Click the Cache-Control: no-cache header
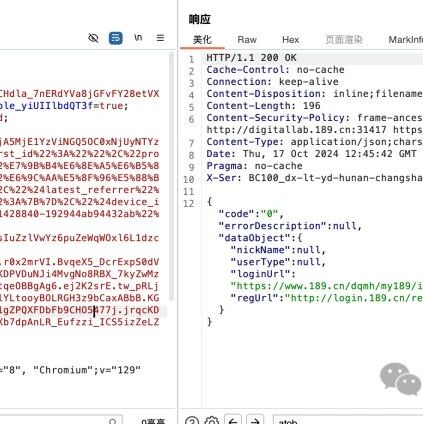This screenshot has height=424, width=423. 275,70
